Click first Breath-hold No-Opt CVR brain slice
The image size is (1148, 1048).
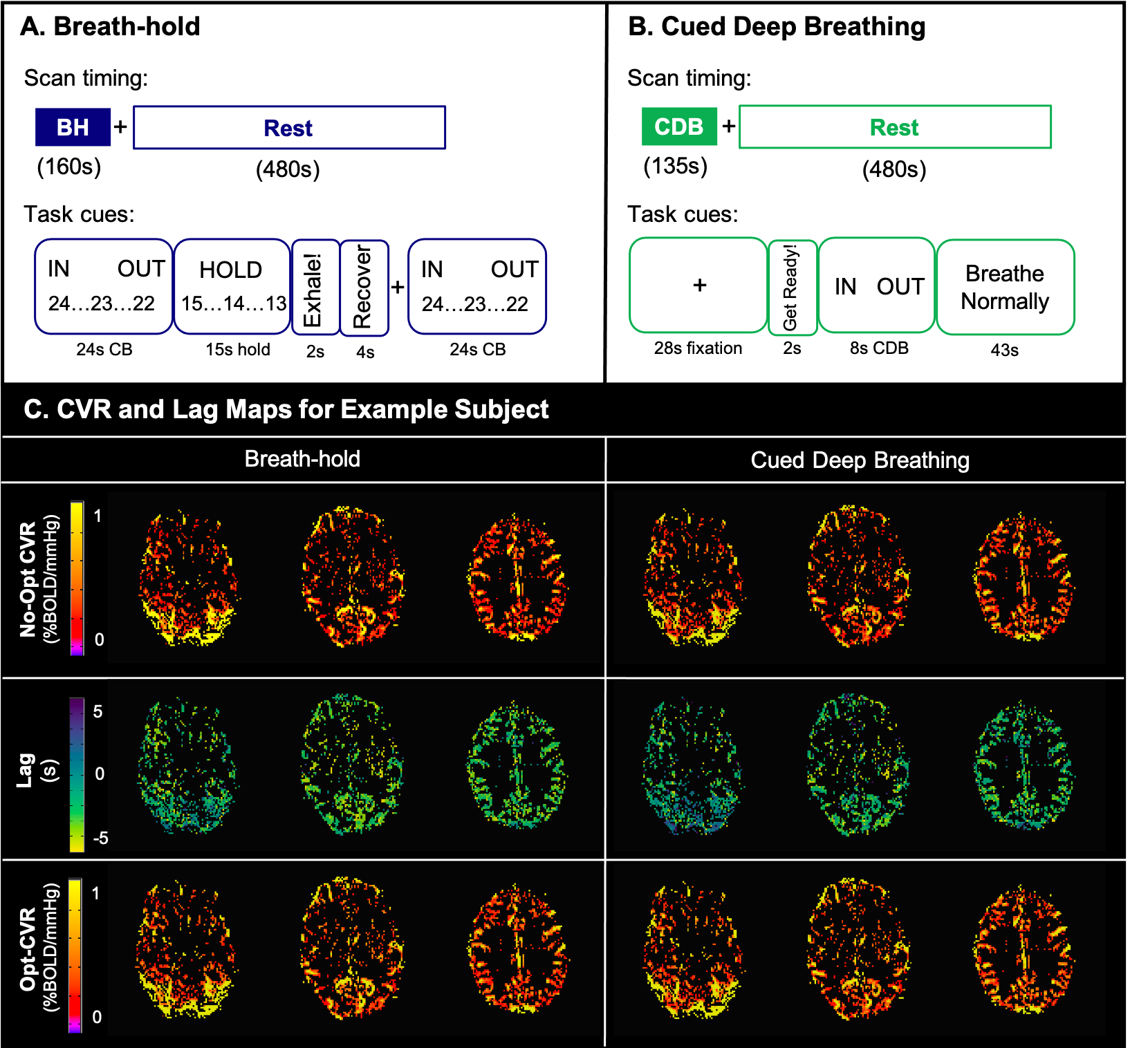tap(188, 579)
